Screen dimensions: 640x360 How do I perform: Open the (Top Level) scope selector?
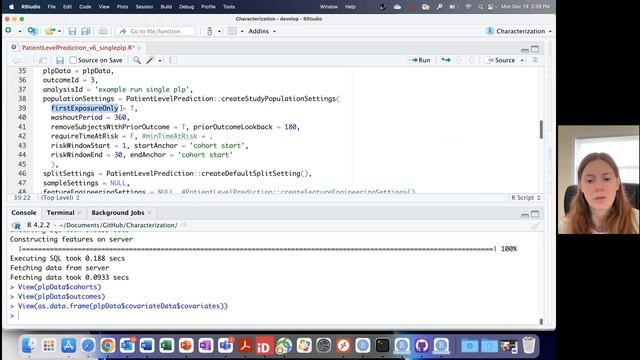tap(60, 198)
